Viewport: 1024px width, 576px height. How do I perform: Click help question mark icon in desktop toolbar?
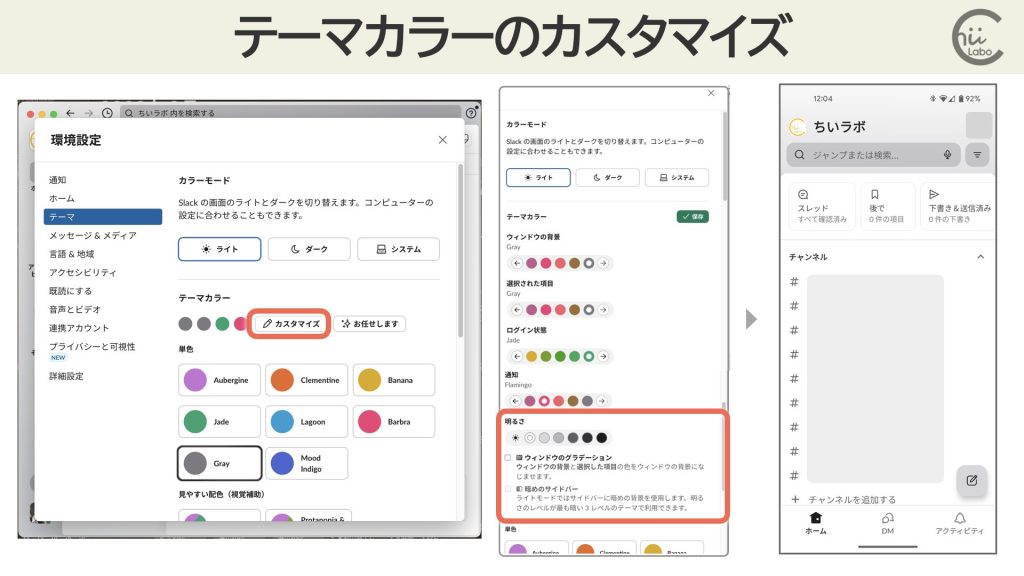[471, 113]
